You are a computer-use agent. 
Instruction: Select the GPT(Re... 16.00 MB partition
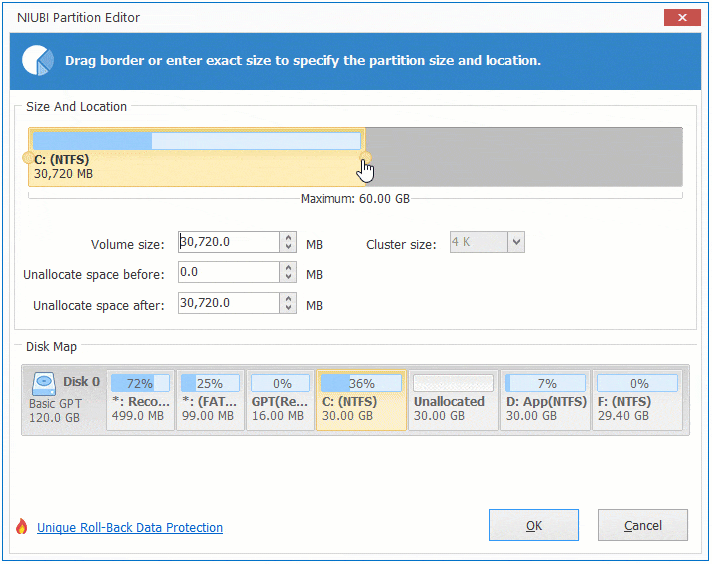tap(280, 400)
